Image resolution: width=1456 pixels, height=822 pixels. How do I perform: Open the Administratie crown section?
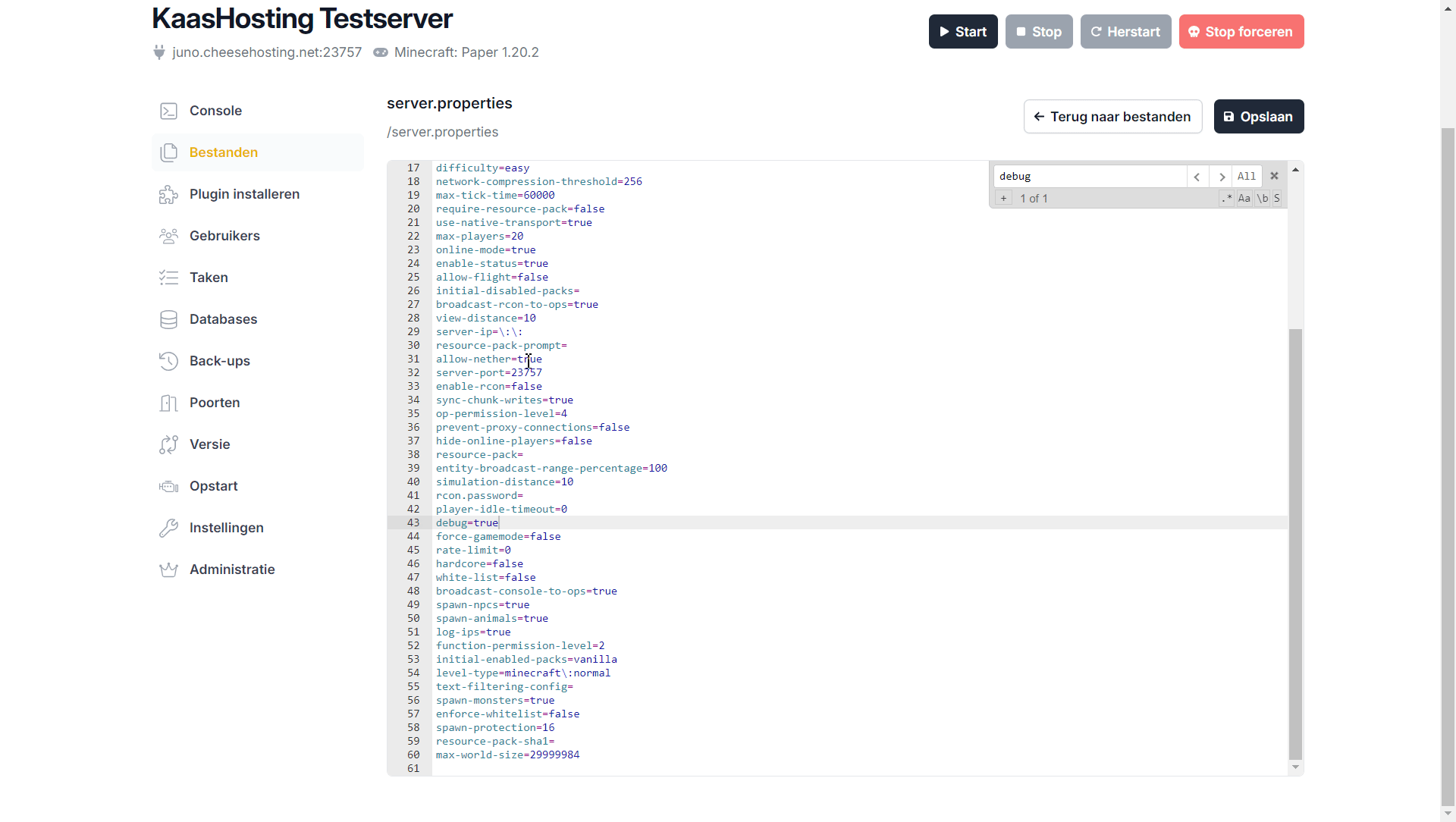point(231,569)
